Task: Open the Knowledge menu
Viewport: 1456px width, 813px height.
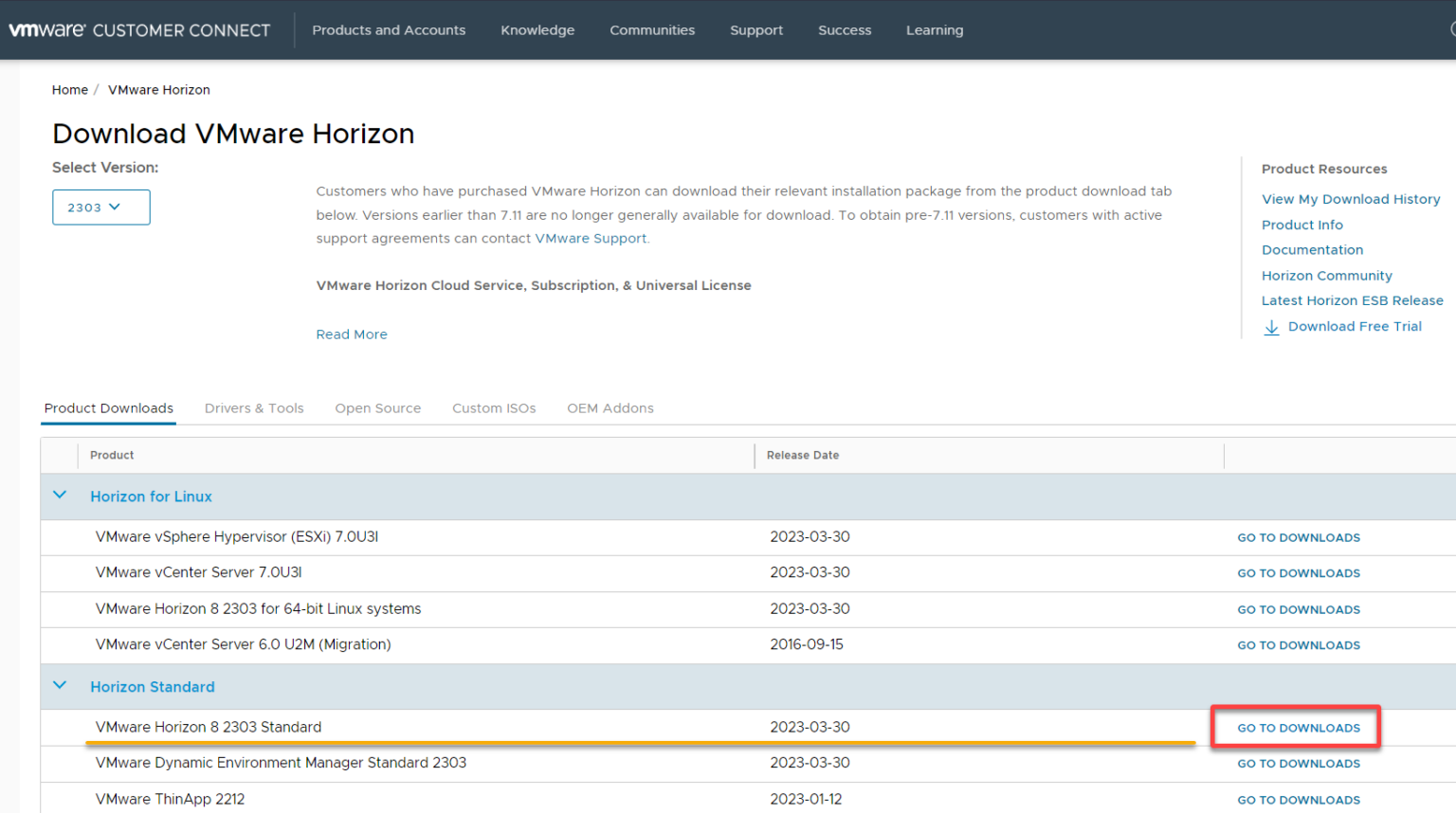Action: (x=537, y=30)
